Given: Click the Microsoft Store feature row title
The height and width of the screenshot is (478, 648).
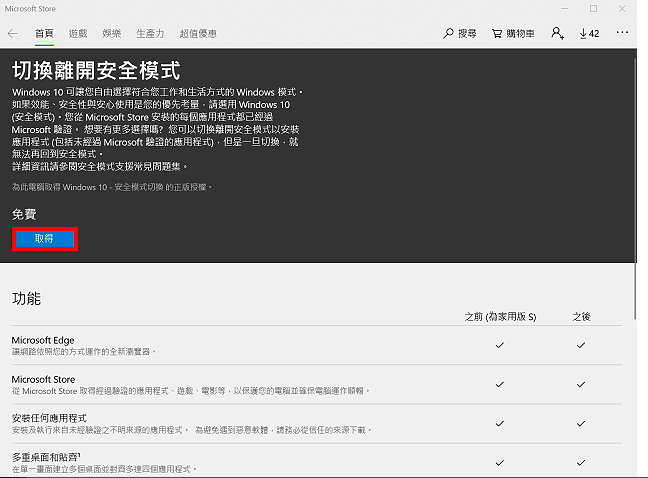Looking at the screenshot, I should coord(43,379).
